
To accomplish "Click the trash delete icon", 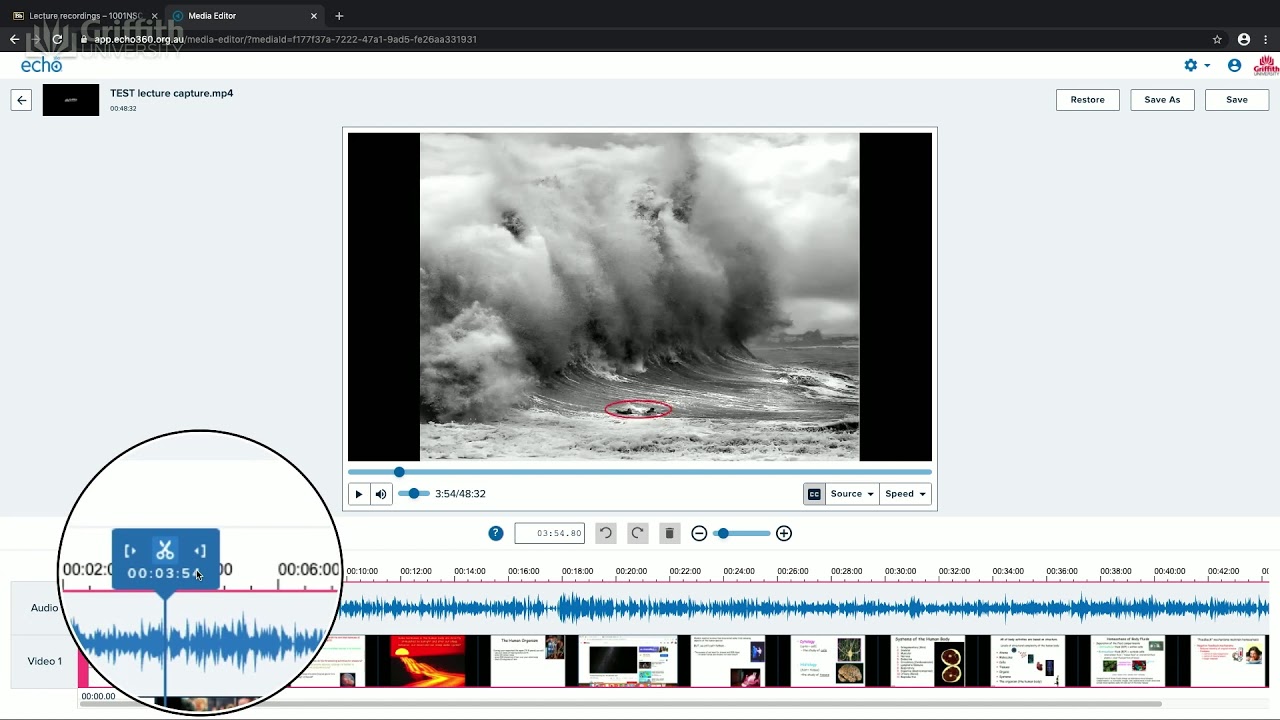I will (x=669, y=533).
